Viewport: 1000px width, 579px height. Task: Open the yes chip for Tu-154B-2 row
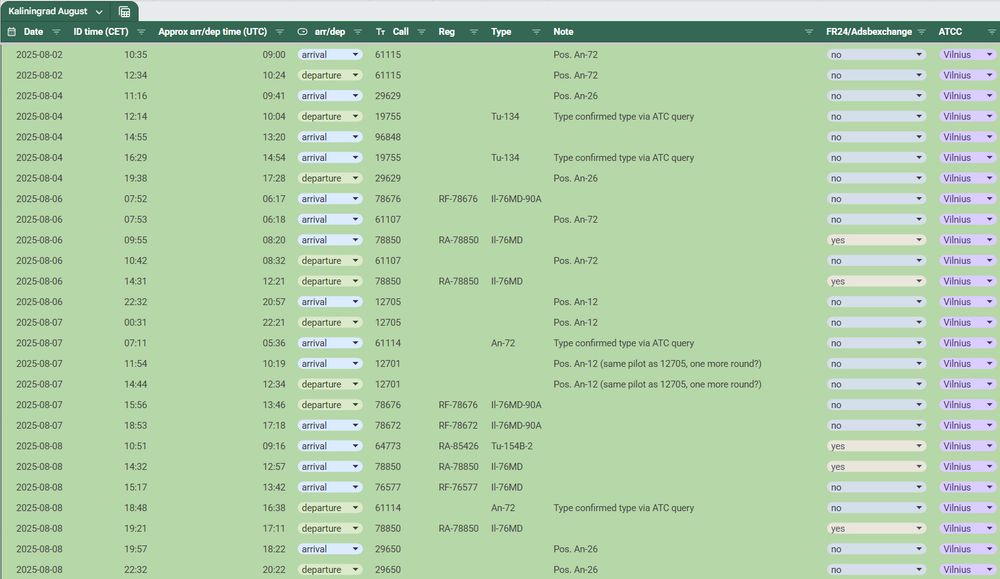click(876, 446)
